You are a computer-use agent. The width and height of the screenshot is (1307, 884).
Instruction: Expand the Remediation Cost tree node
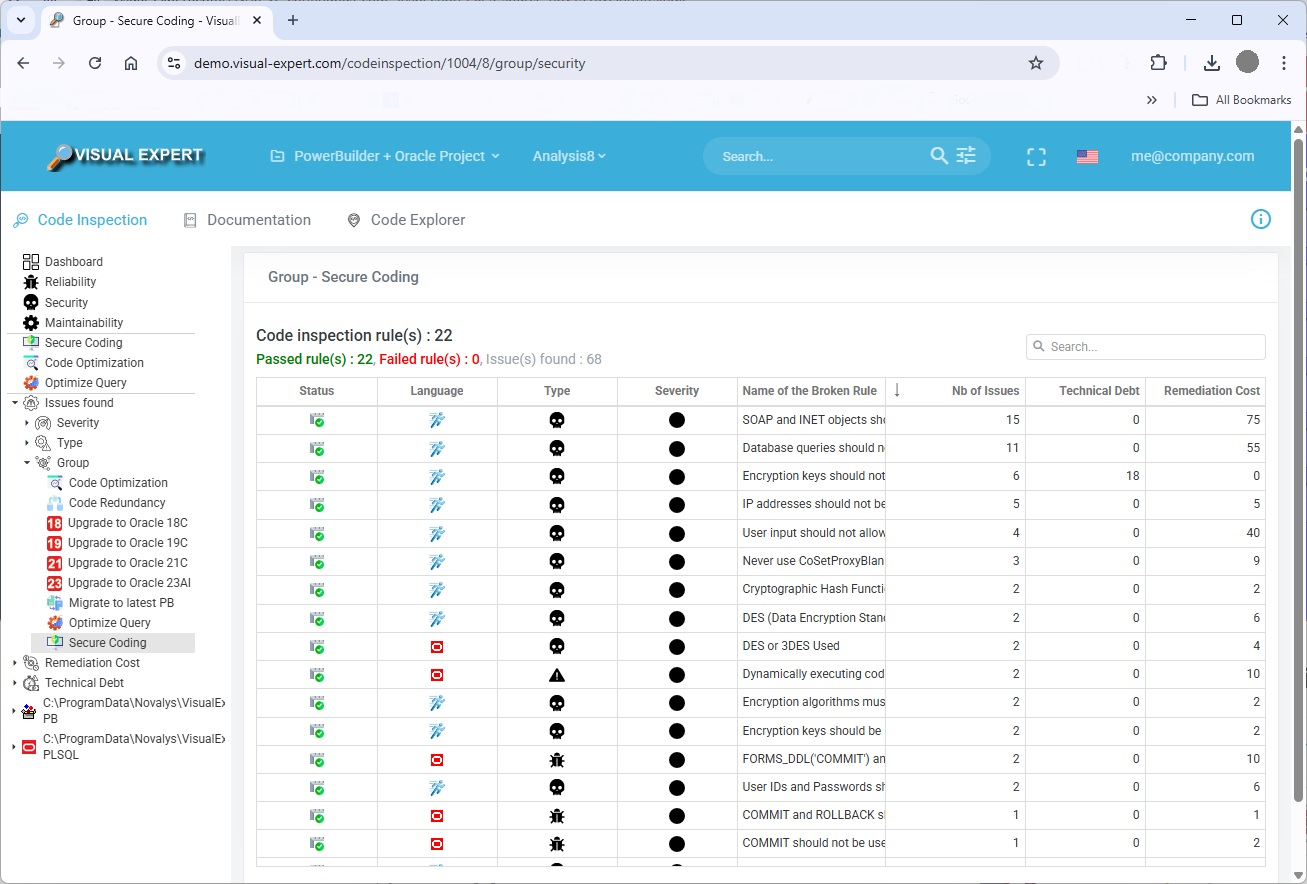coord(15,663)
